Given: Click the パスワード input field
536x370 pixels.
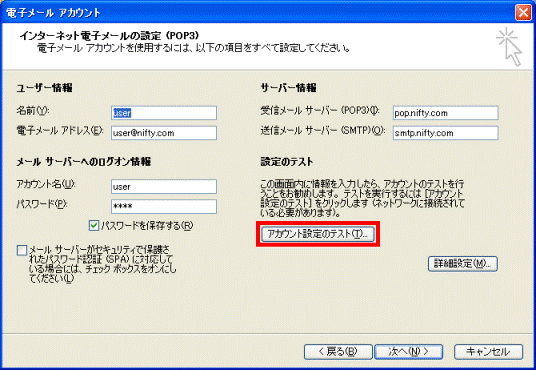Looking at the screenshot, I should click(x=164, y=207).
